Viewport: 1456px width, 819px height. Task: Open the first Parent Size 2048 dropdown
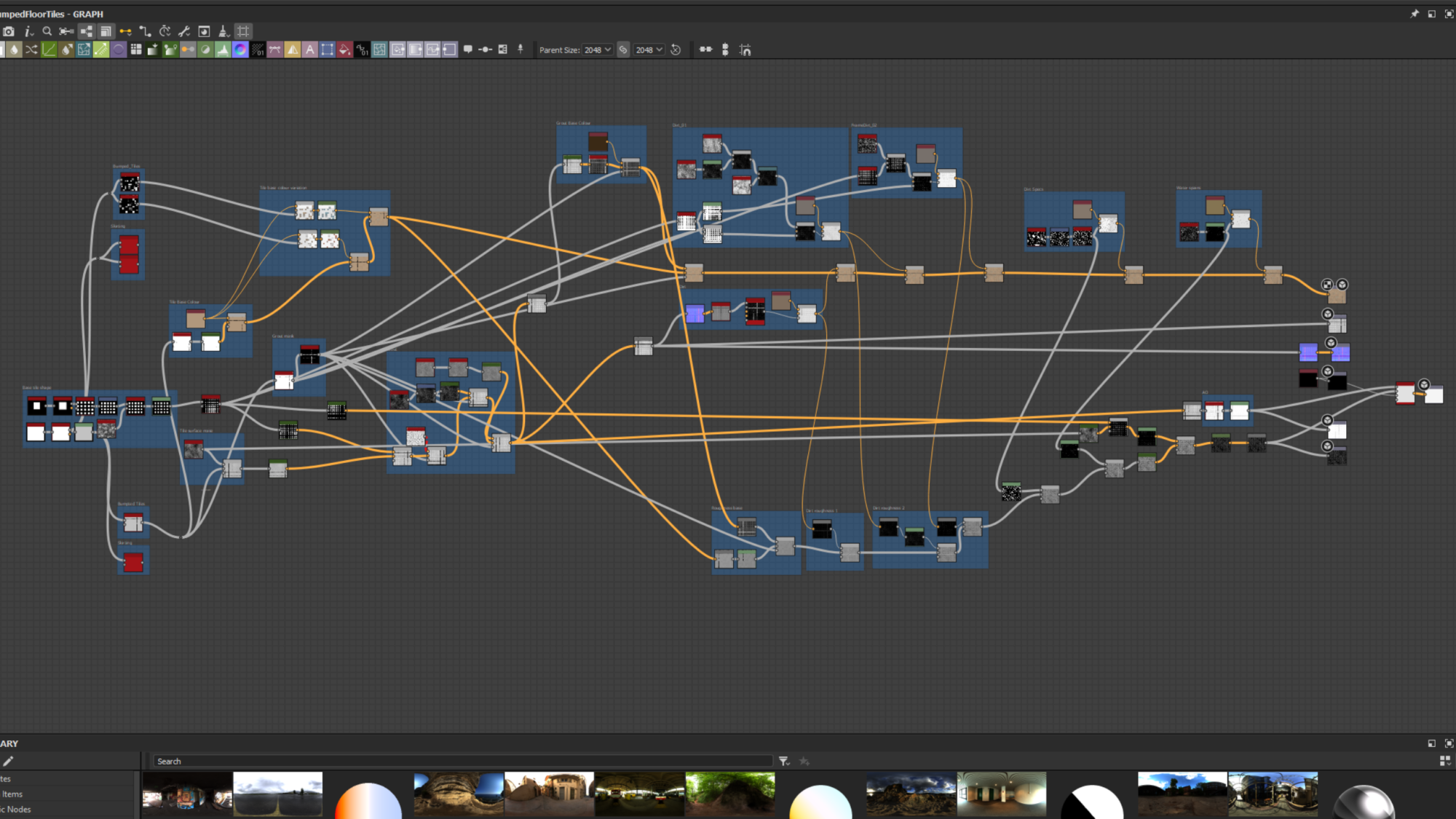(598, 50)
